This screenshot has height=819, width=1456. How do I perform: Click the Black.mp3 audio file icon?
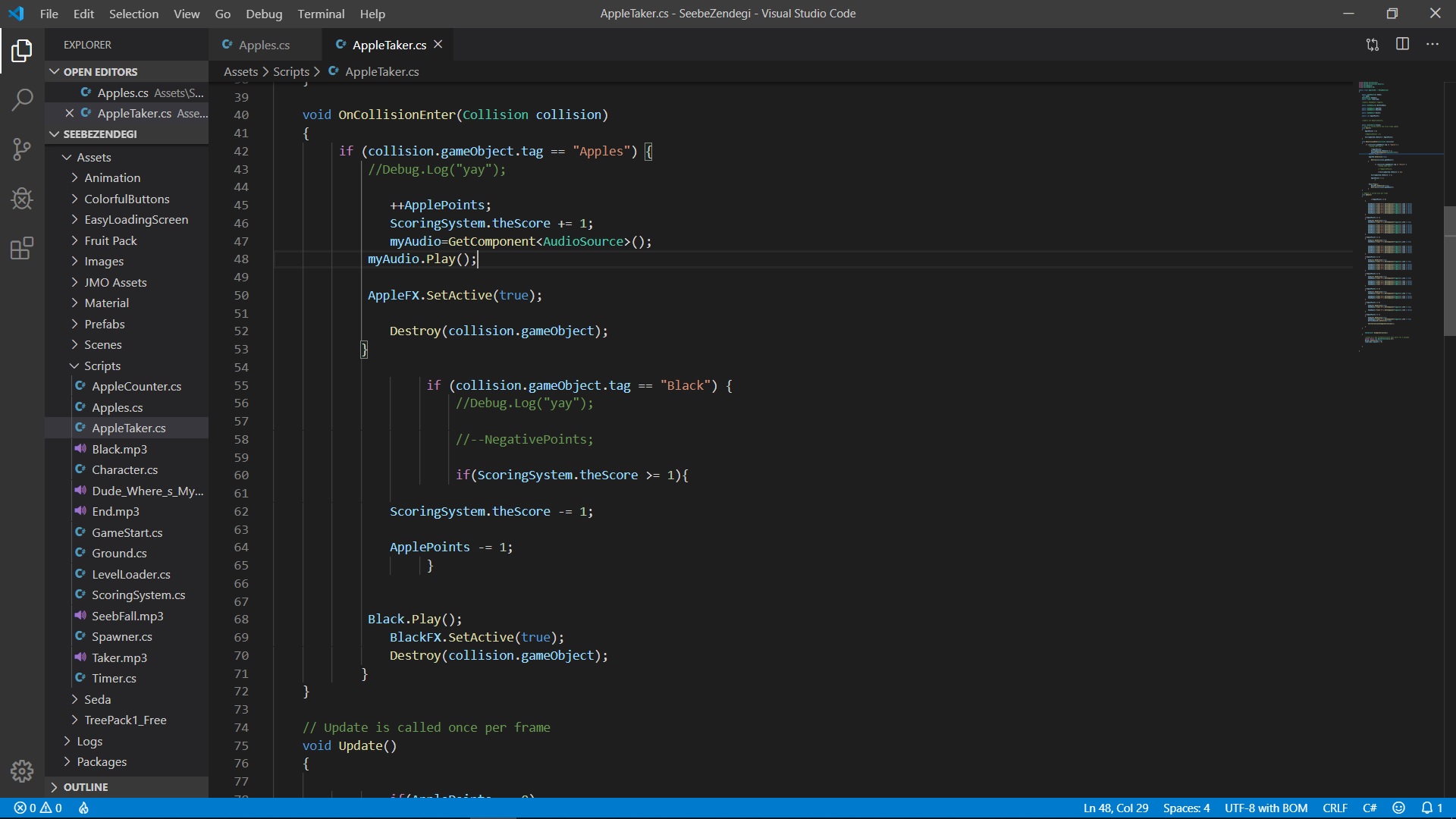point(80,449)
